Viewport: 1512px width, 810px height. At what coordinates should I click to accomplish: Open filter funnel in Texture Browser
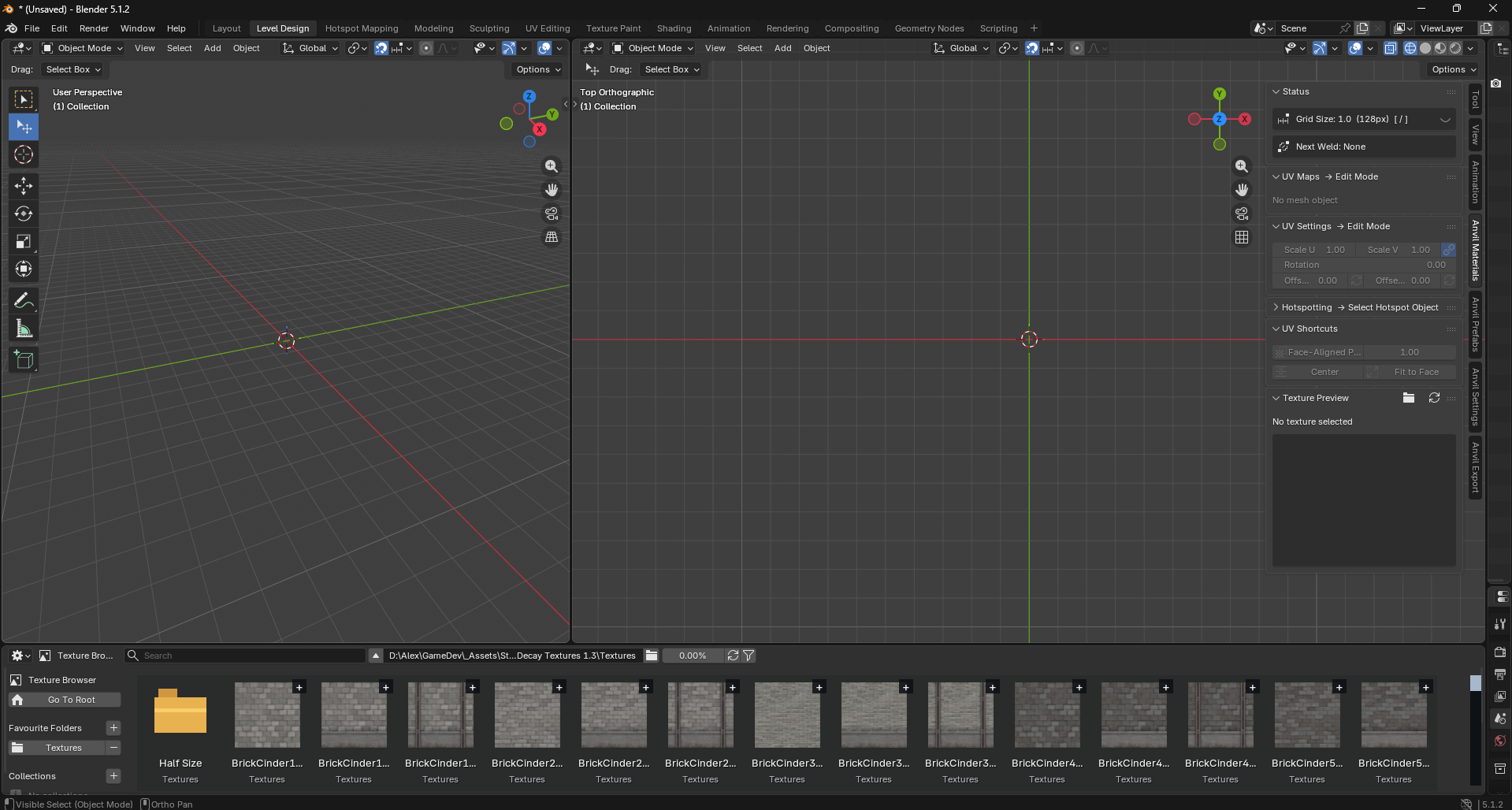click(749, 656)
